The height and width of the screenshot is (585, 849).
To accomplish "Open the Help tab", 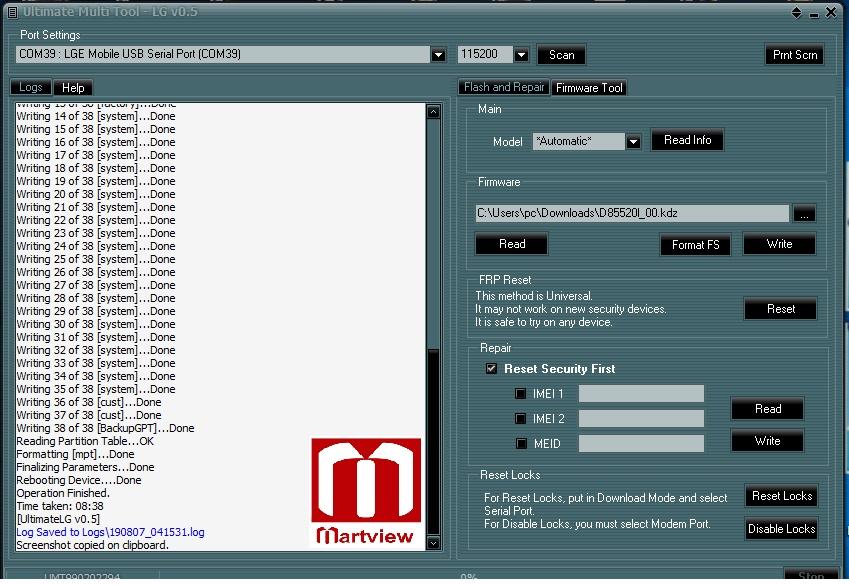I will click(x=73, y=88).
